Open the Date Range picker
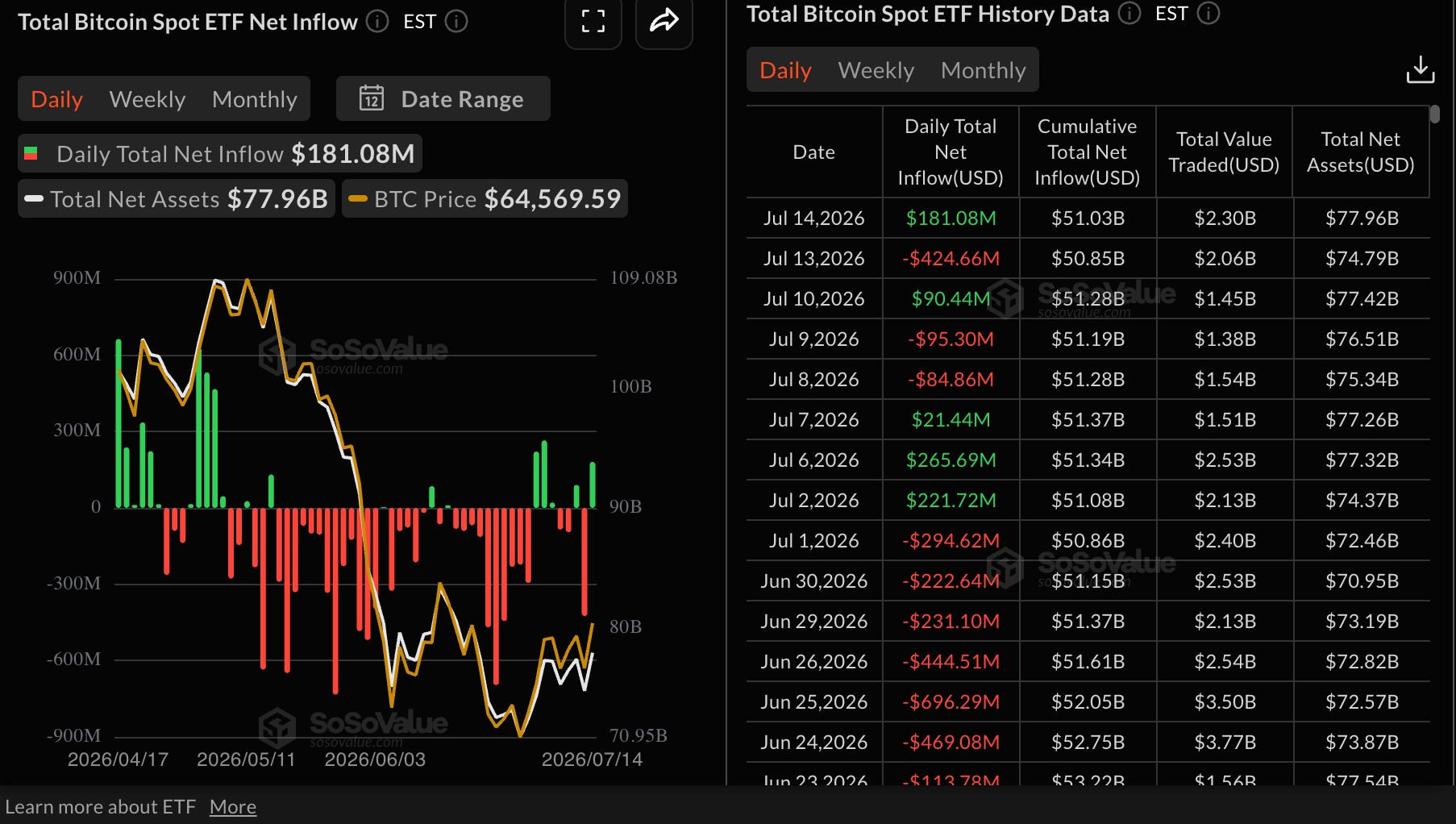 tap(443, 98)
